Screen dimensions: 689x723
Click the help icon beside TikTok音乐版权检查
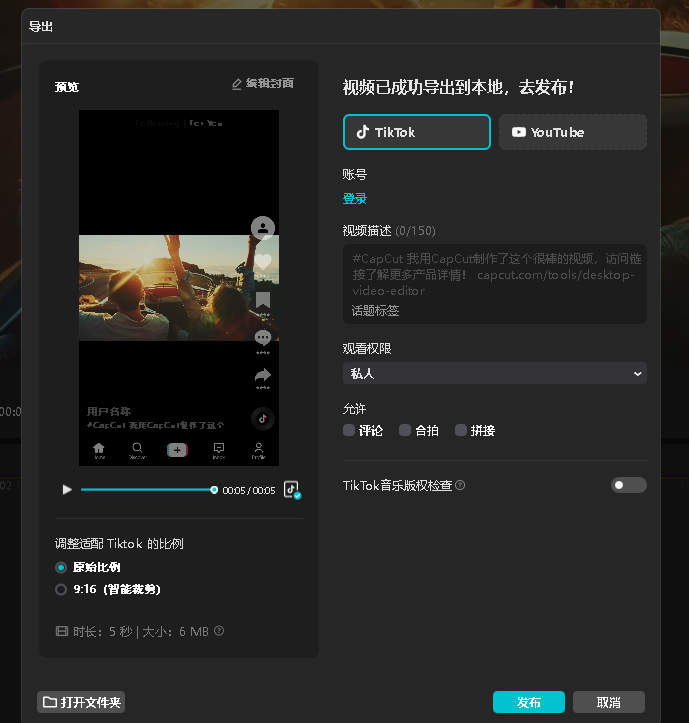[460, 485]
